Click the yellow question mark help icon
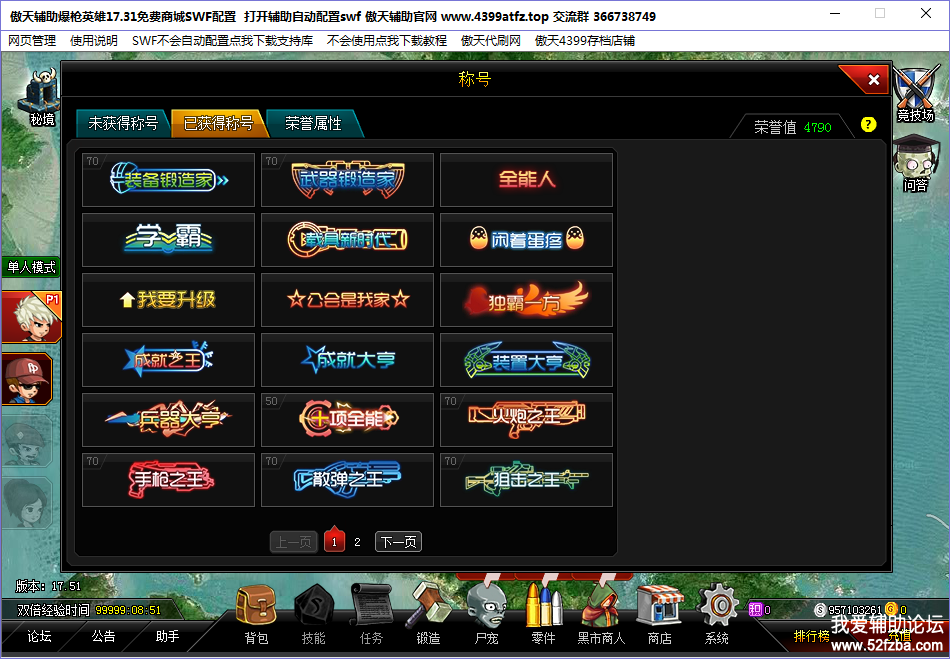The image size is (950, 659). [x=868, y=125]
